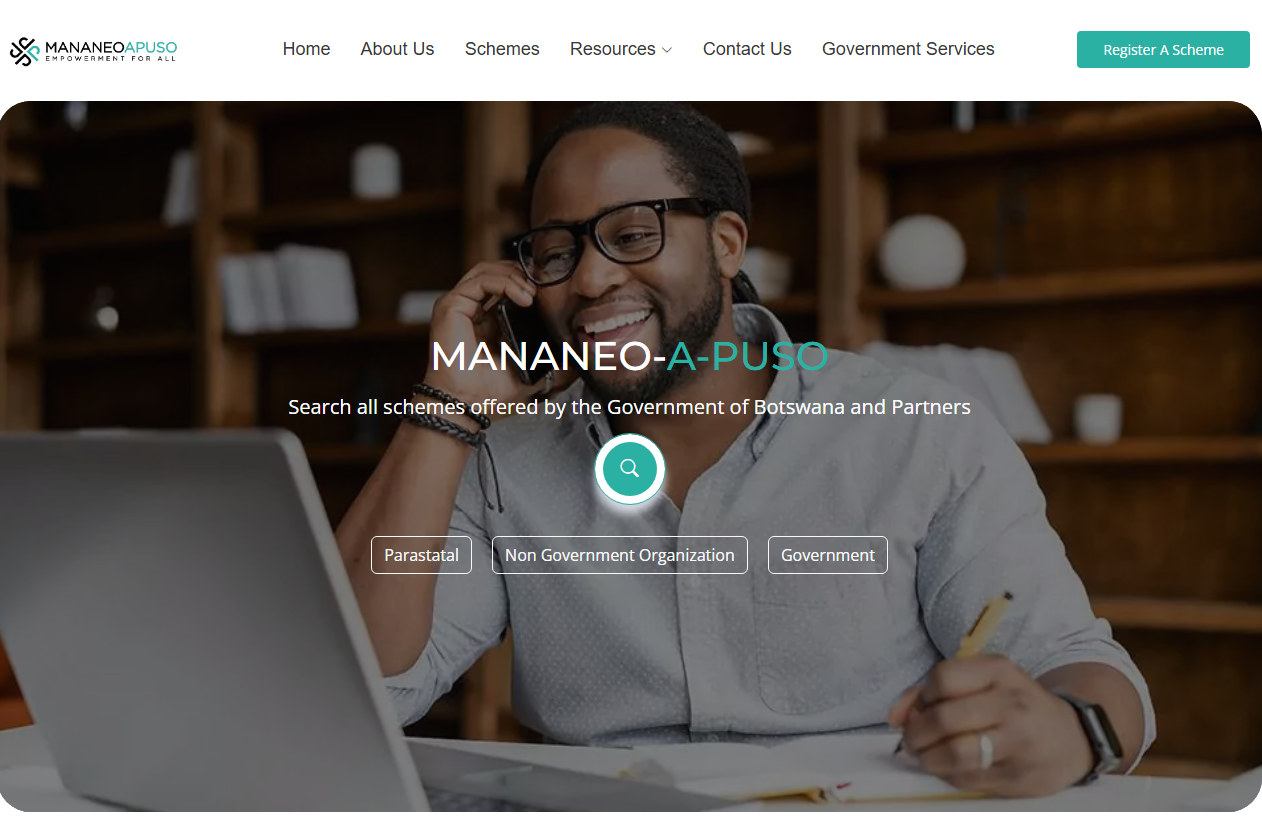
Task: Click the teal A-PUSO part of the title
Action: click(x=748, y=357)
